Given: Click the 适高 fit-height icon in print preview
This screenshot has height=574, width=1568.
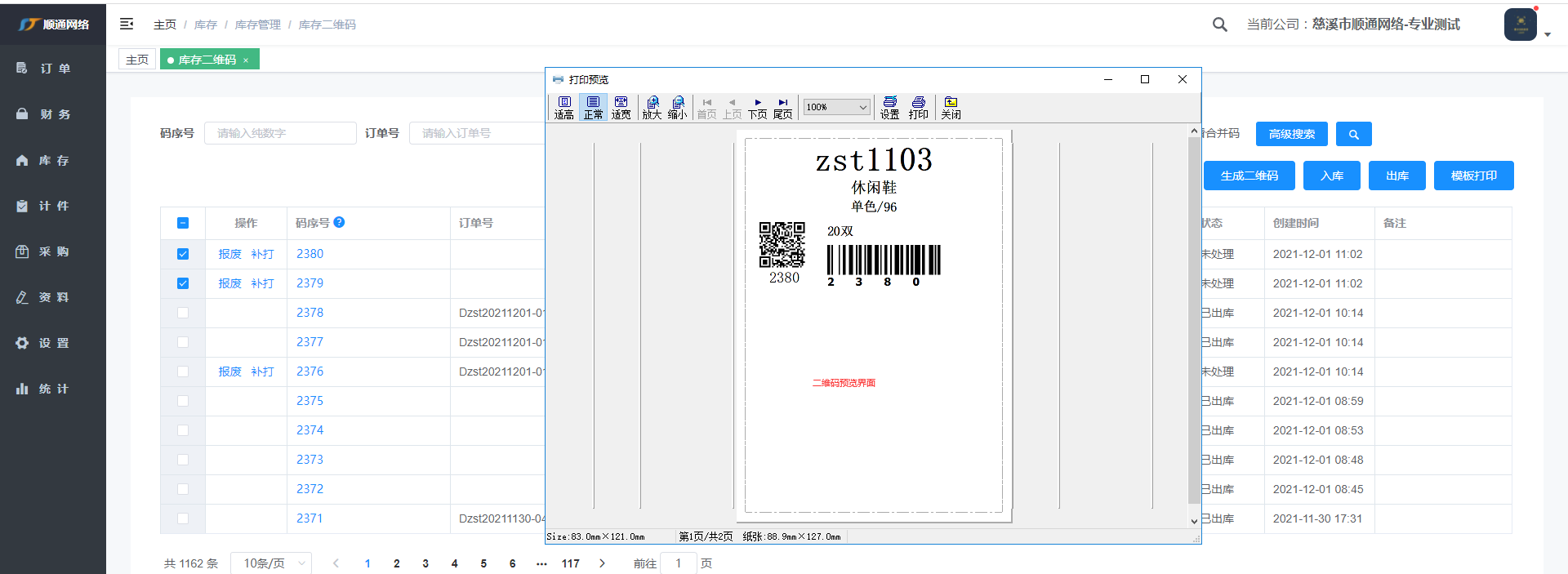Looking at the screenshot, I should click(x=563, y=107).
